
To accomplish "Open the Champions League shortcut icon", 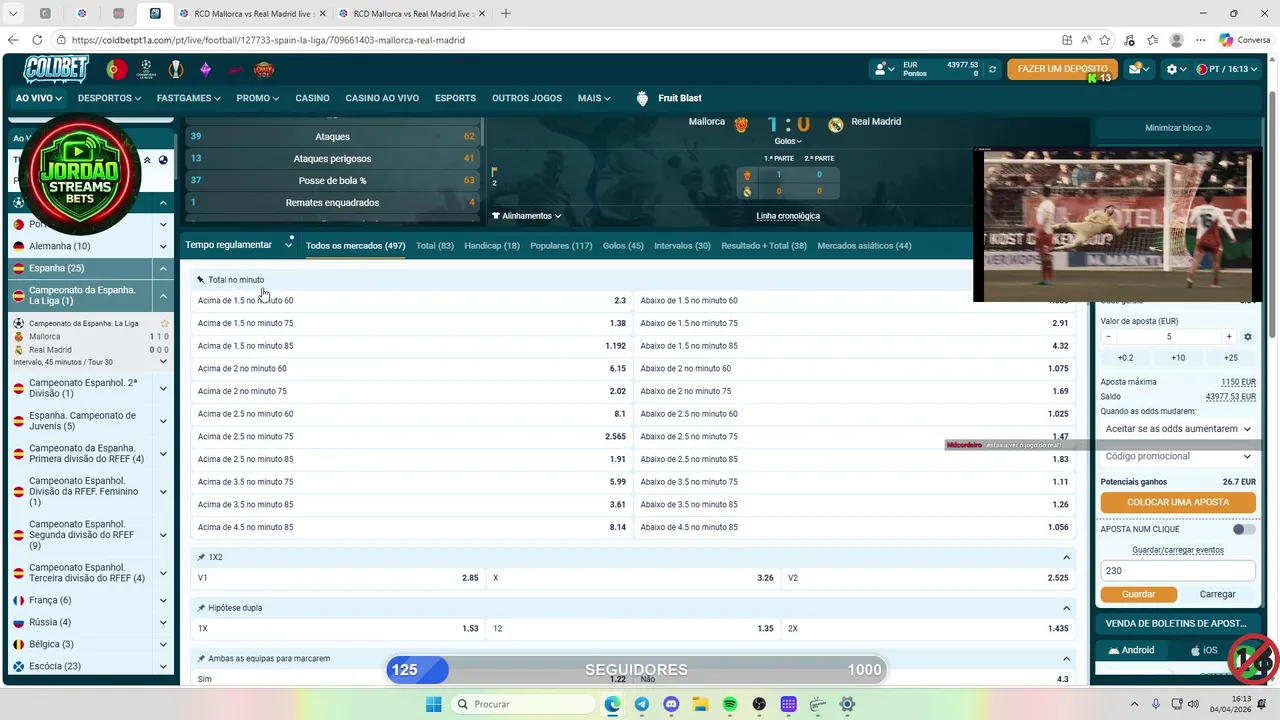I will click(147, 69).
